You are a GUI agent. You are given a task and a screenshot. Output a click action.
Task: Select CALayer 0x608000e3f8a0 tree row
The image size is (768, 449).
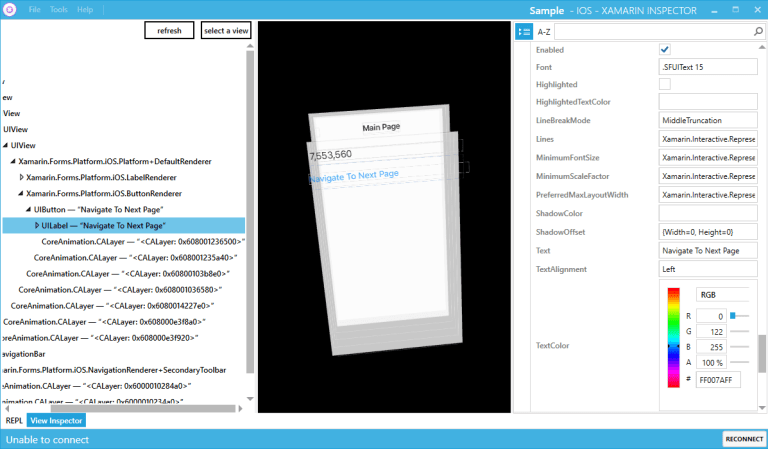[104, 322]
